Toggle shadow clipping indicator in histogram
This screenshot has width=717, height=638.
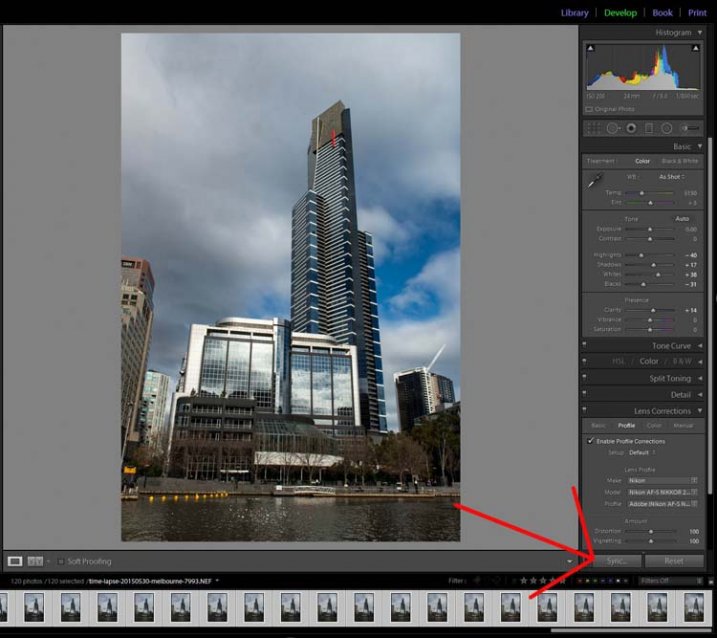tap(590, 48)
